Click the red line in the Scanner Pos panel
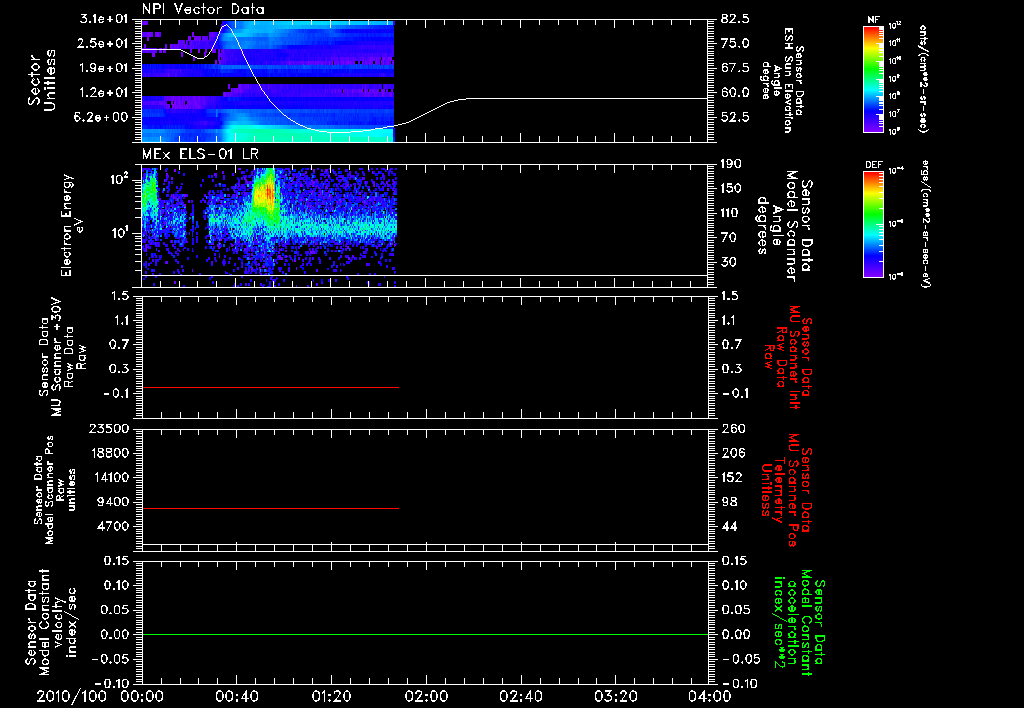 tap(270, 508)
